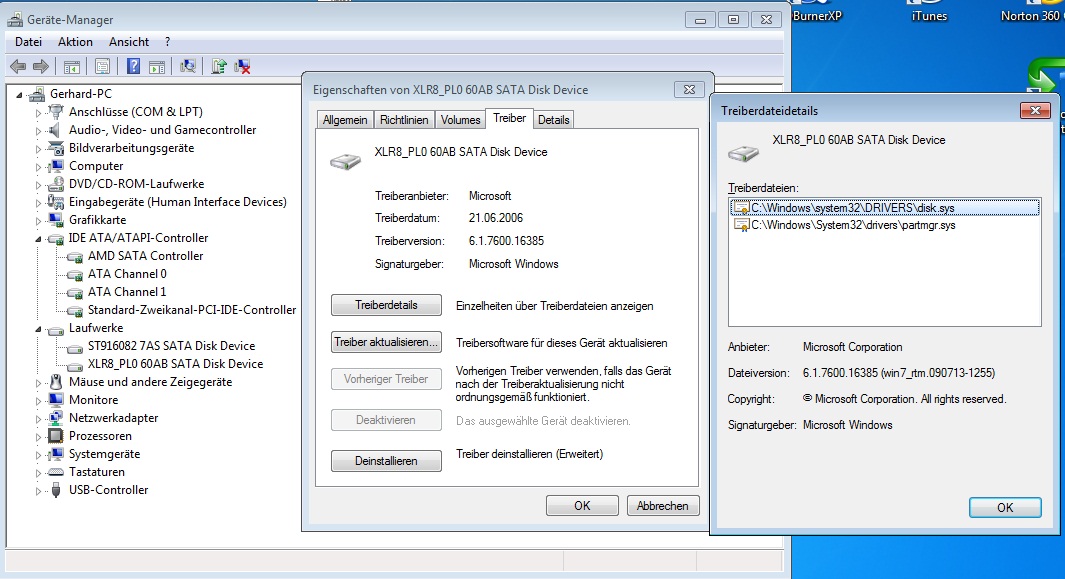The height and width of the screenshot is (579, 1065).
Task: Collapse the IDE ATA/ATAPI-Controller node
Action: tap(38, 239)
